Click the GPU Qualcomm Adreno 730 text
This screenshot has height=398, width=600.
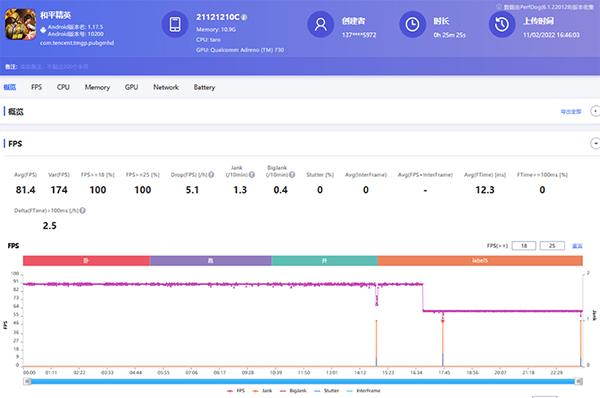point(240,50)
